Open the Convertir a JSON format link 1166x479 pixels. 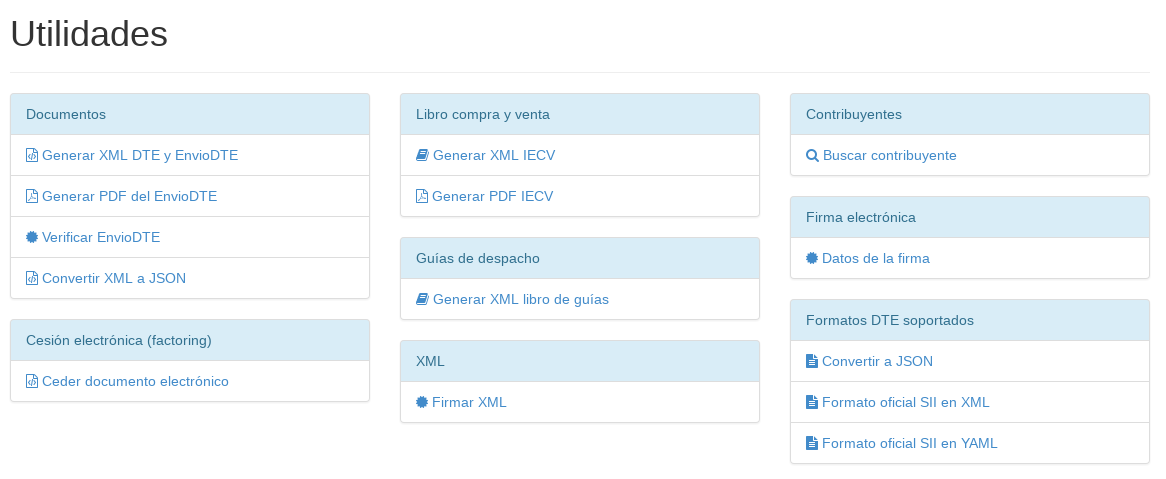pos(877,361)
